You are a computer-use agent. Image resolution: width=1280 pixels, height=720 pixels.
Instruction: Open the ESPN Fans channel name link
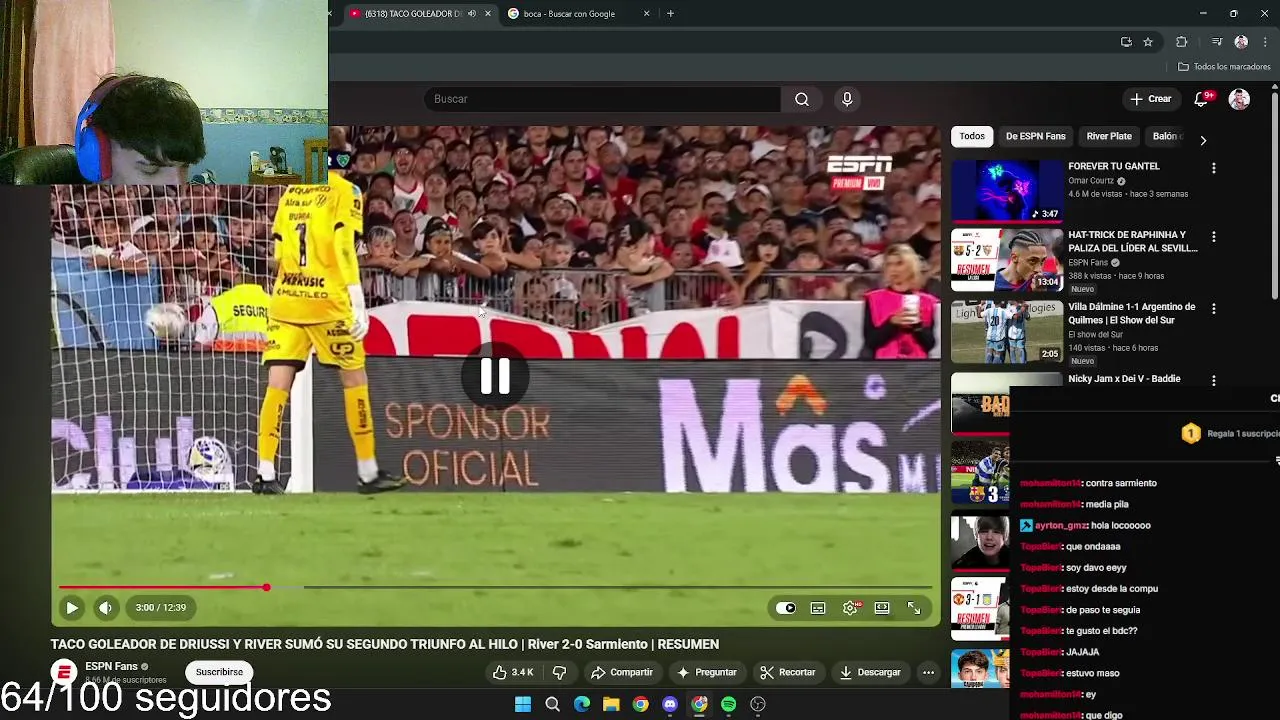[x=111, y=666]
